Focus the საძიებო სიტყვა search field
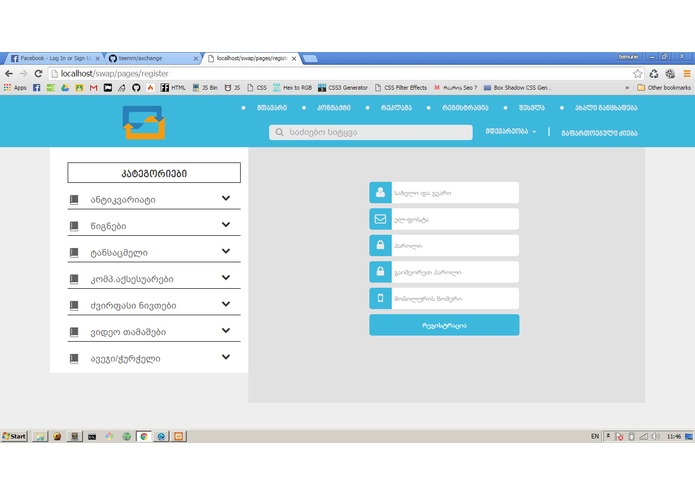The image size is (695, 494). pyautogui.click(x=371, y=132)
